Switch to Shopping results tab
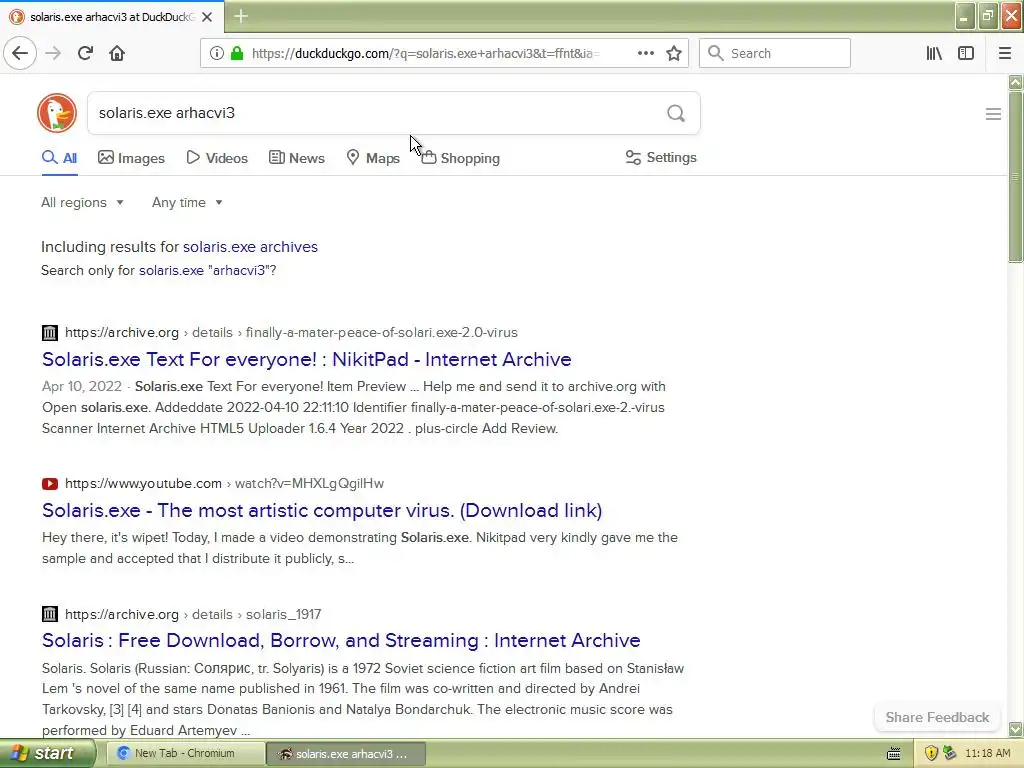The height and width of the screenshot is (768, 1024). (460, 158)
